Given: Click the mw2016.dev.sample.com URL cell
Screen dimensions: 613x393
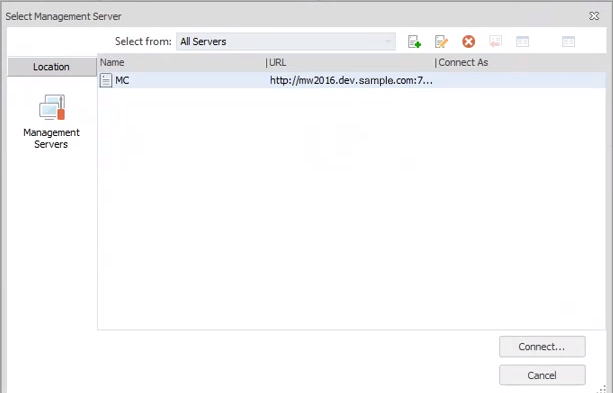Looking at the screenshot, I should coord(351,81).
